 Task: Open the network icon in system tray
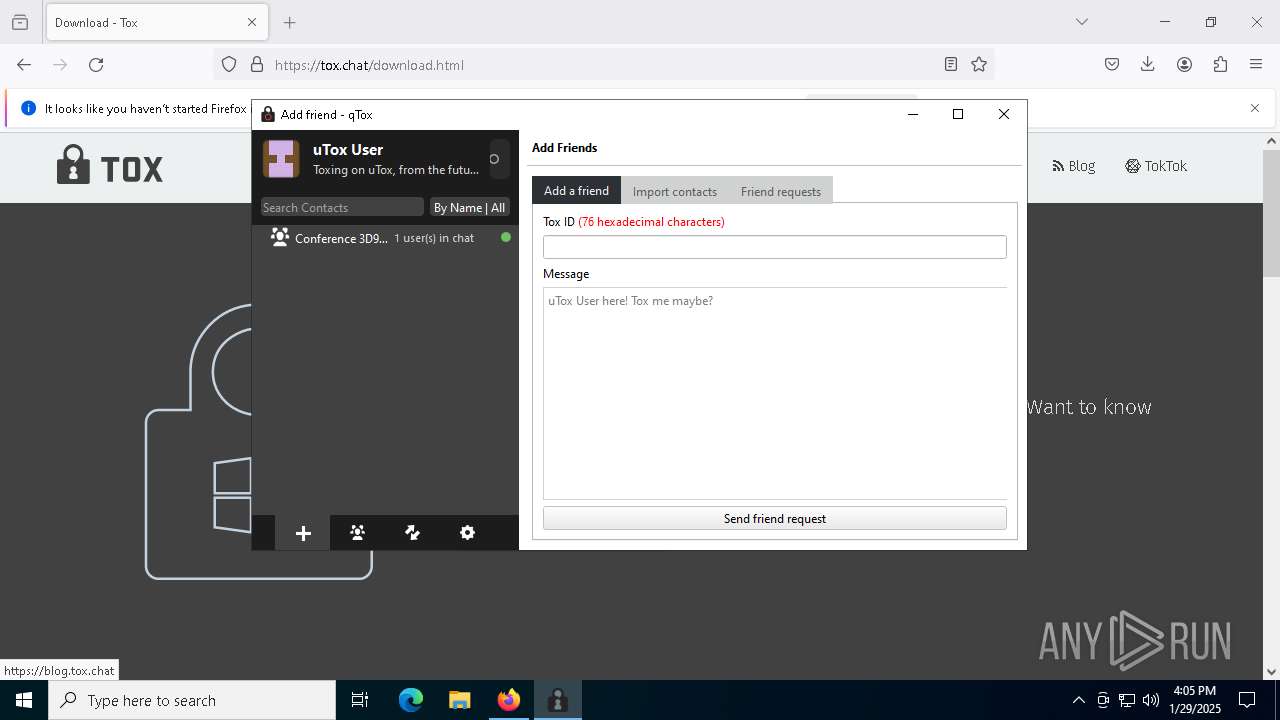1127,700
